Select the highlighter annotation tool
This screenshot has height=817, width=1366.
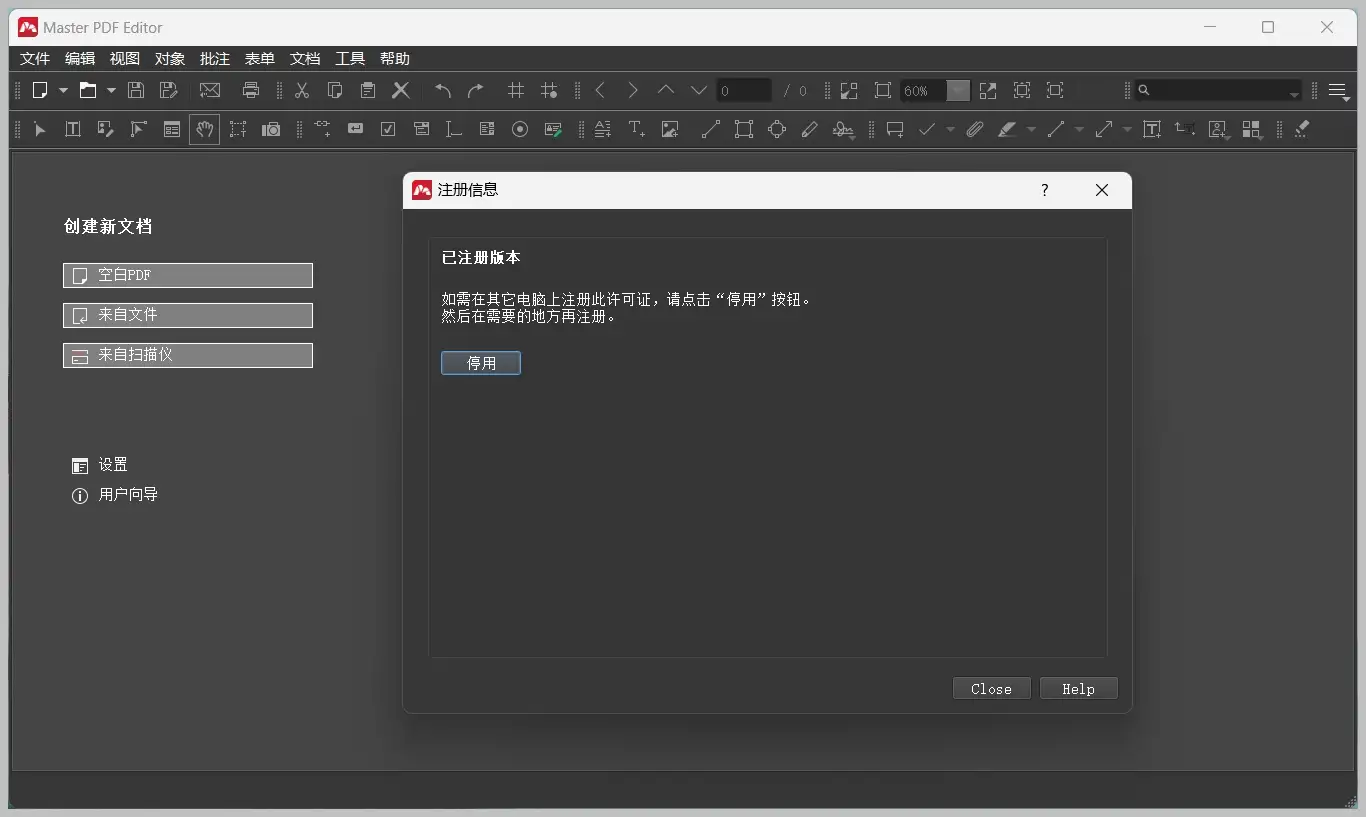pos(1009,130)
